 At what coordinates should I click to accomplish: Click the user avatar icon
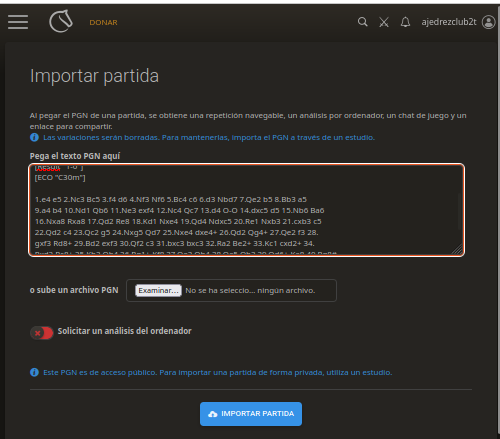[x=489, y=22]
